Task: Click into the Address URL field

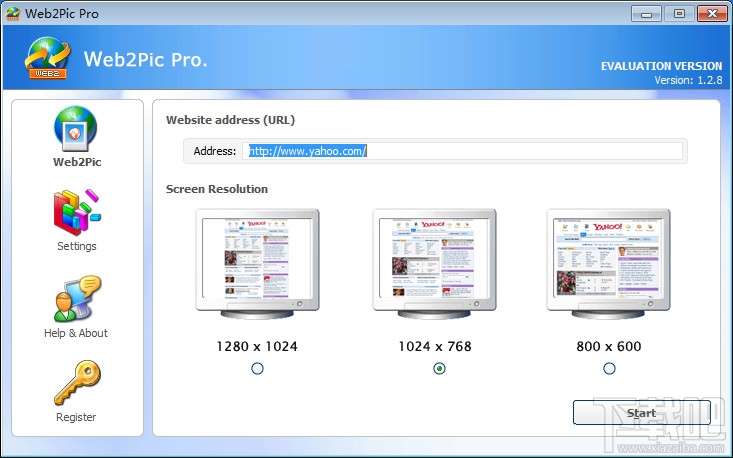Action: pos(462,151)
